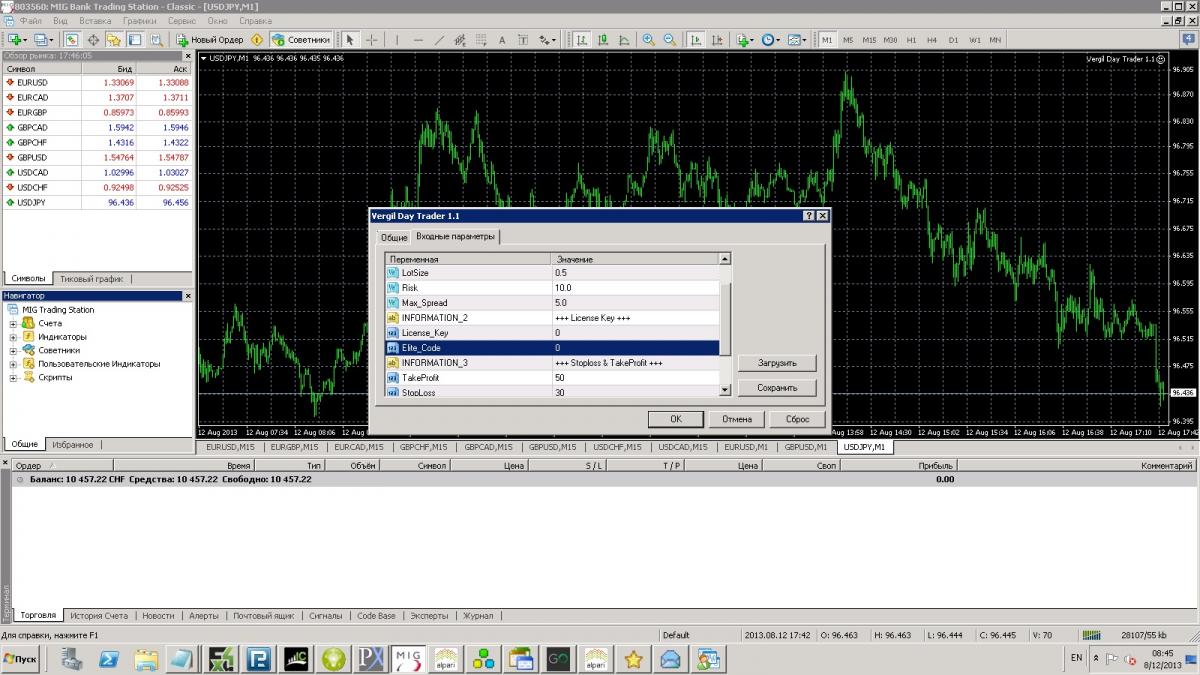Viewport: 1200px width, 675px height.
Task: Click the Сохранить button
Action: tap(777, 388)
